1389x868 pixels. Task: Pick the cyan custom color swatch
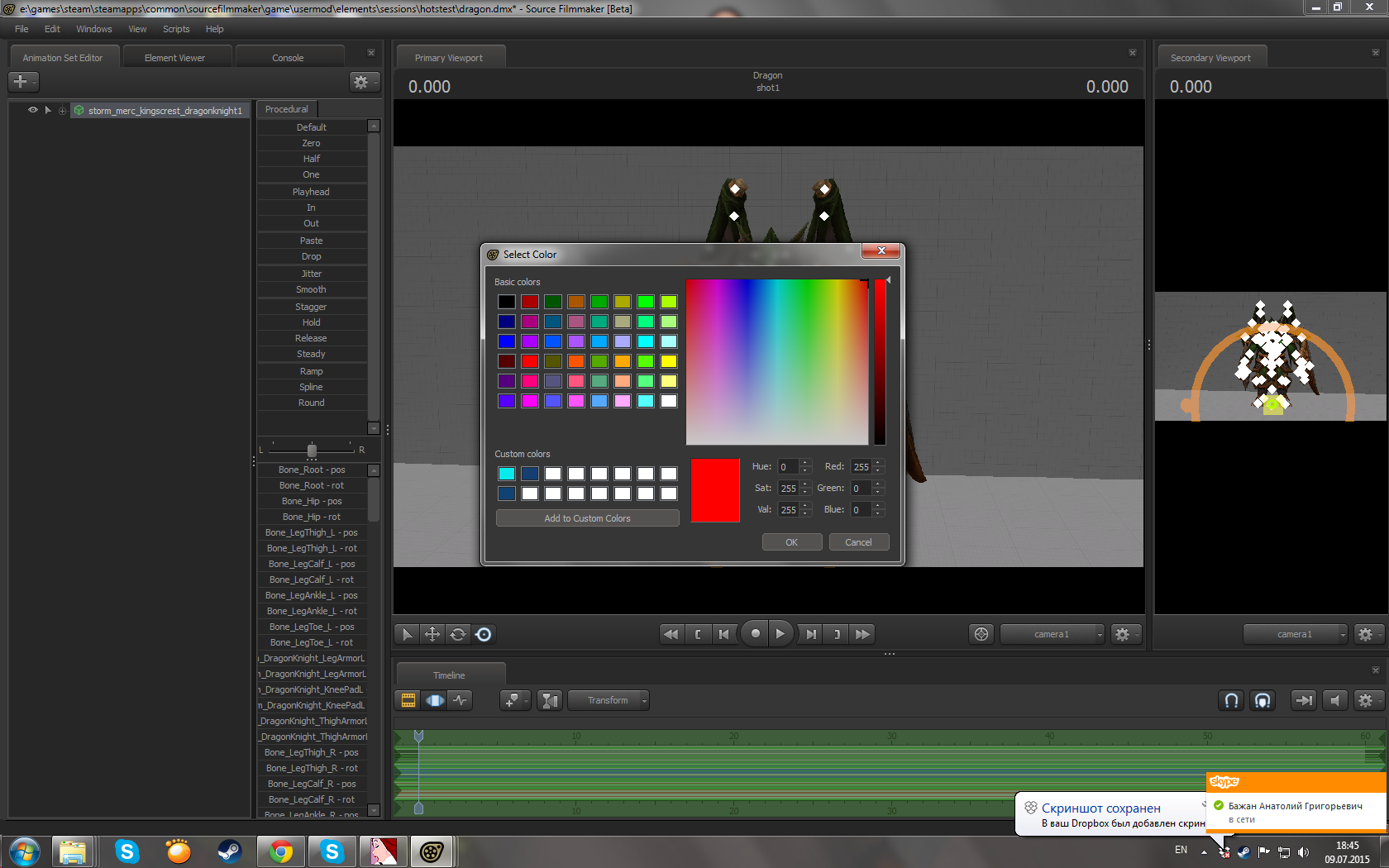coord(507,474)
